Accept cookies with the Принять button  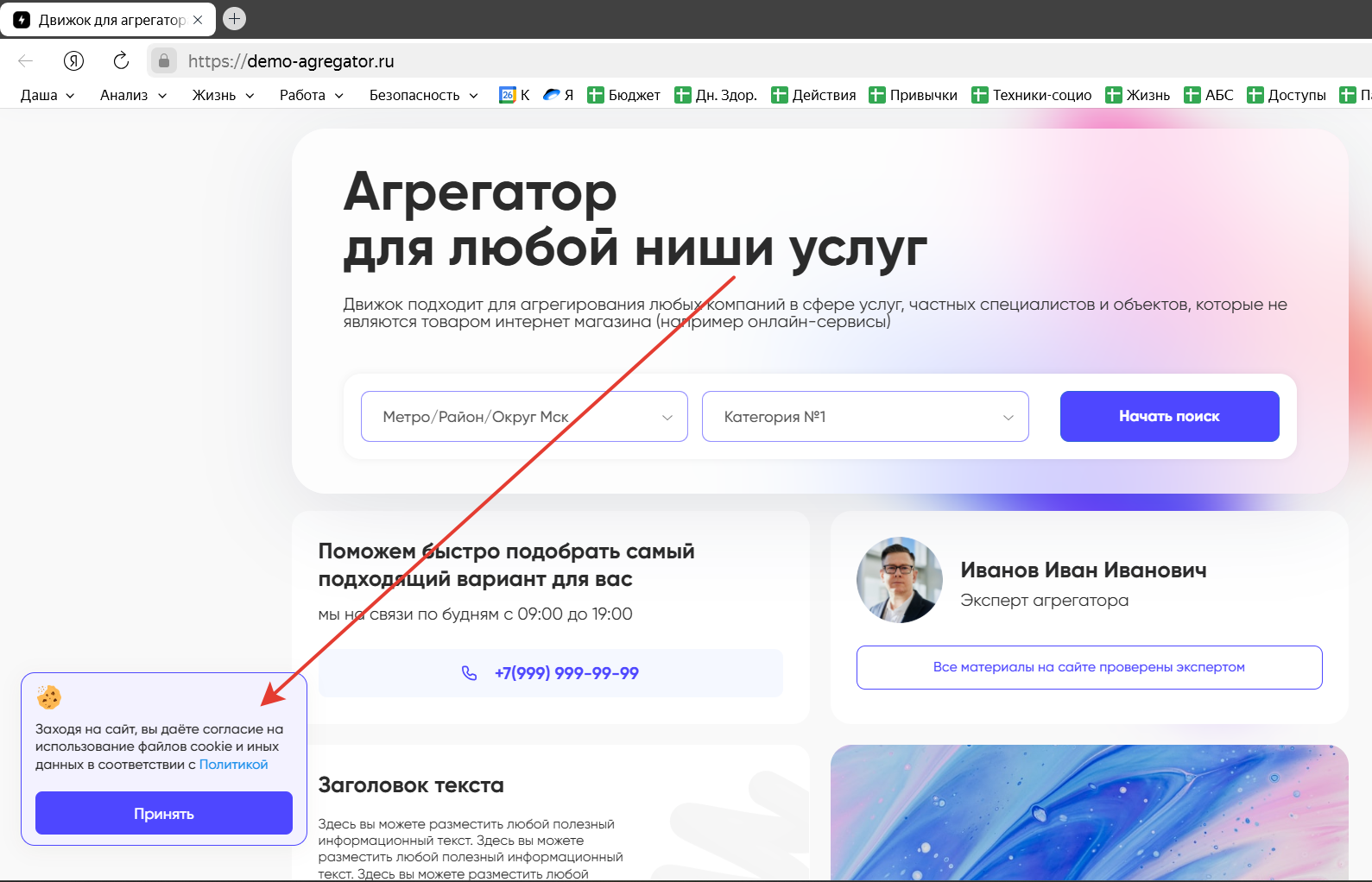[x=164, y=814]
